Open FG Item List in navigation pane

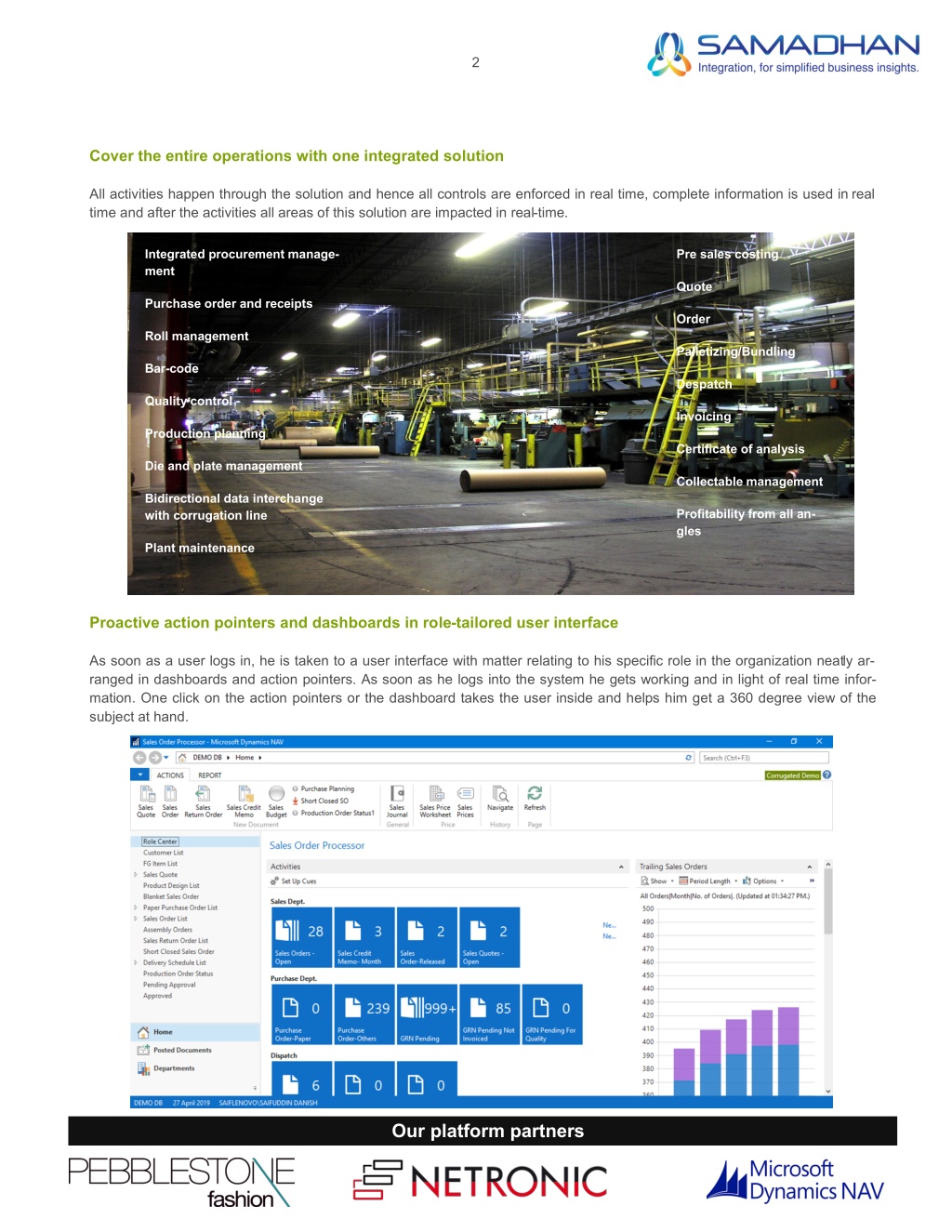click(160, 864)
